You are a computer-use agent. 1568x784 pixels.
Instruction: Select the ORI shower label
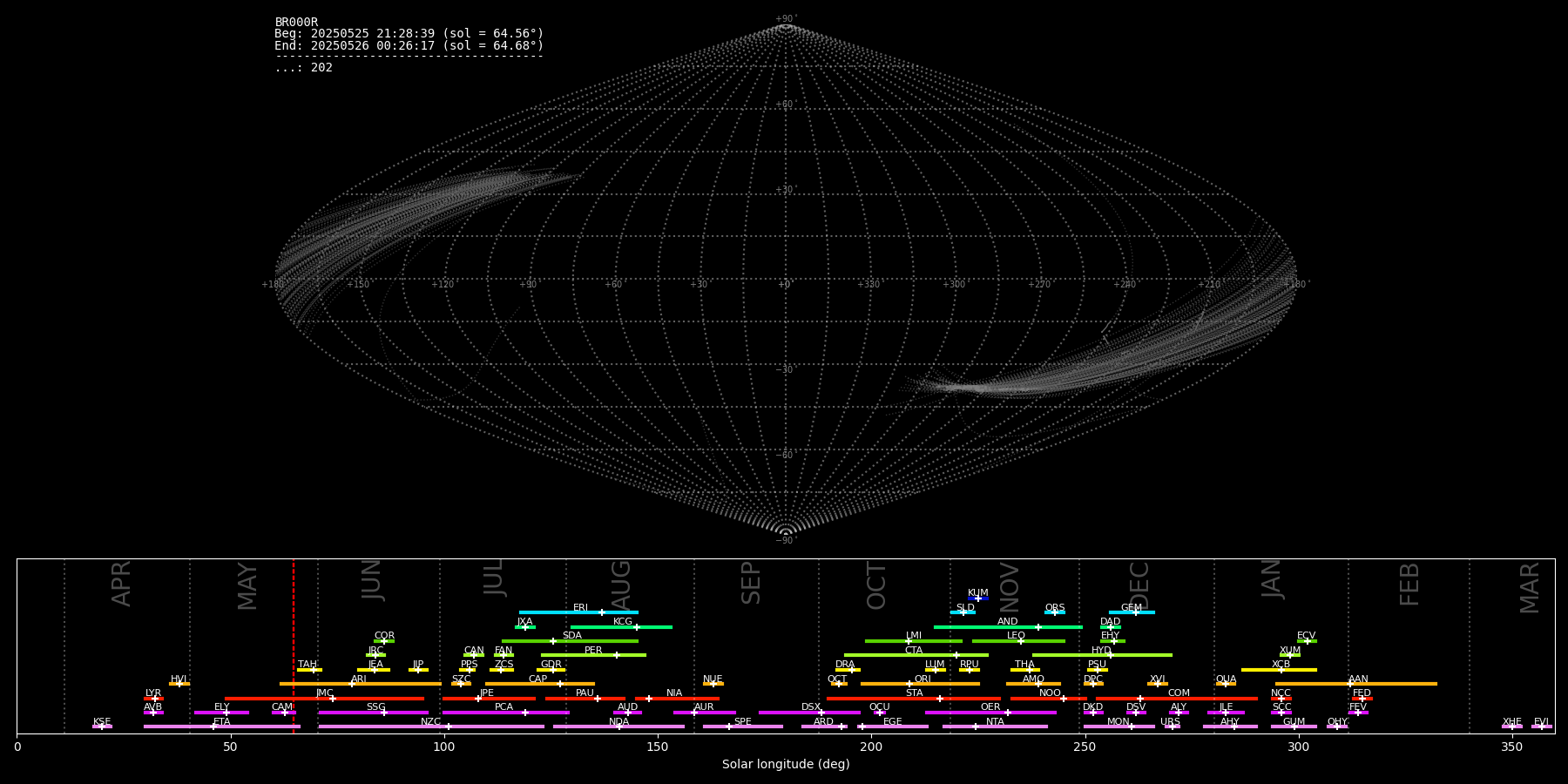(923, 679)
